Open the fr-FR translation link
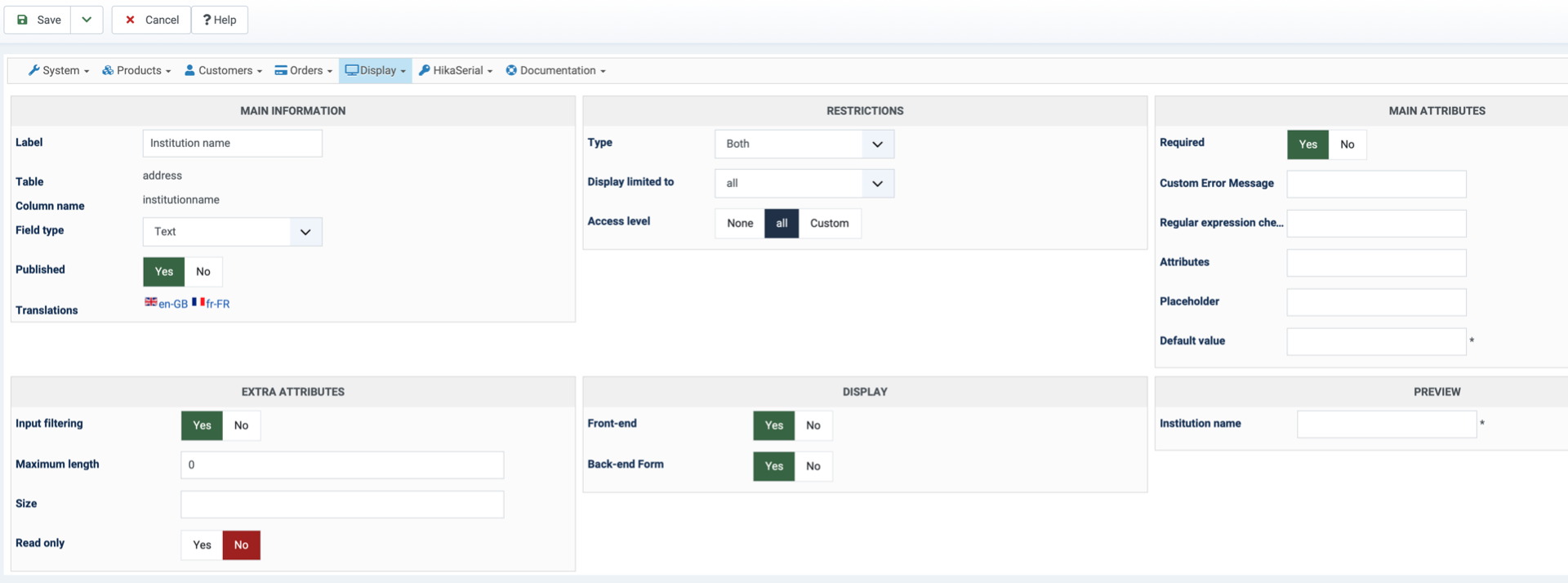The width and height of the screenshot is (1568, 583). [x=217, y=304]
